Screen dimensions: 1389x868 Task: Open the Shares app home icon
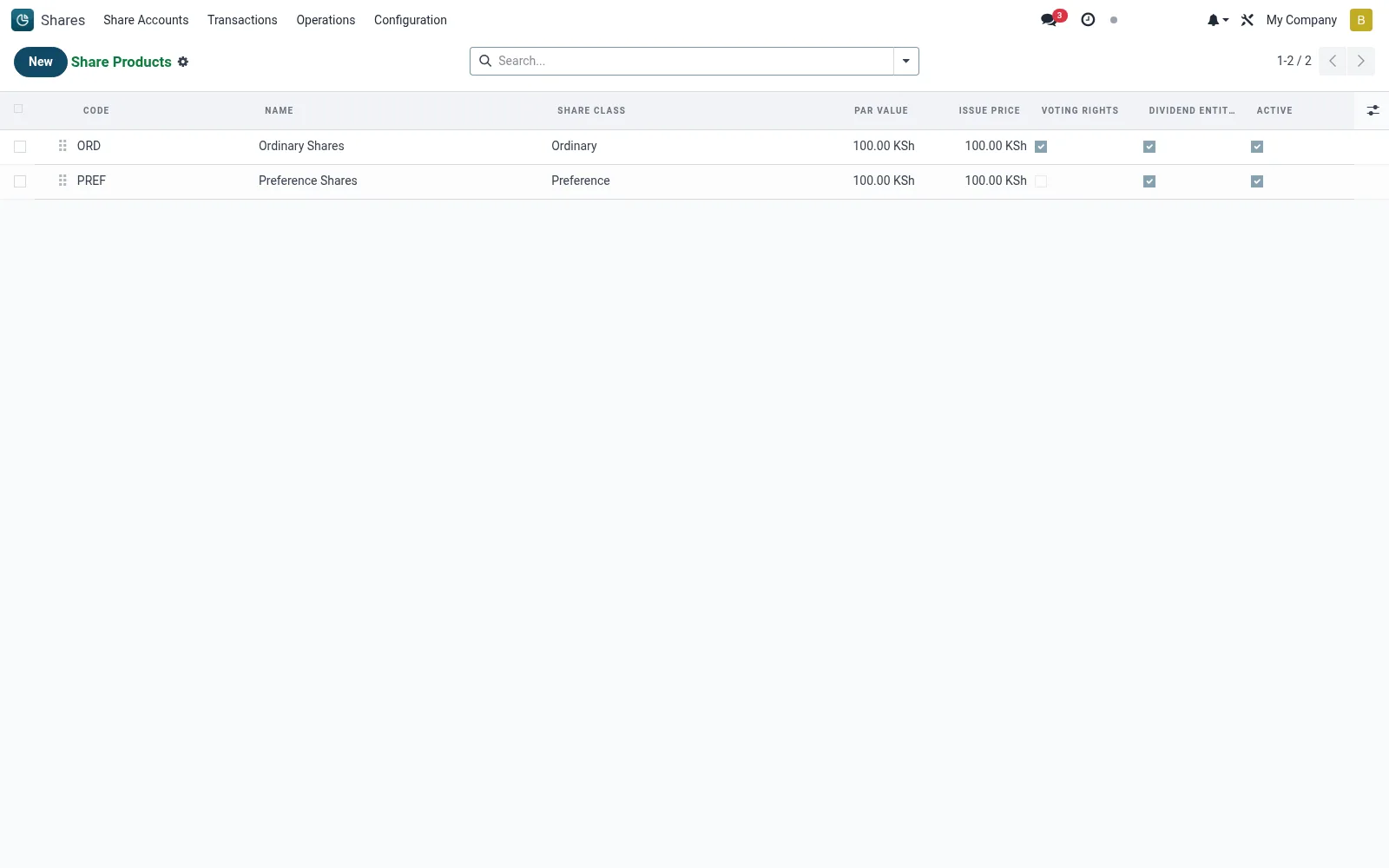[23, 20]
